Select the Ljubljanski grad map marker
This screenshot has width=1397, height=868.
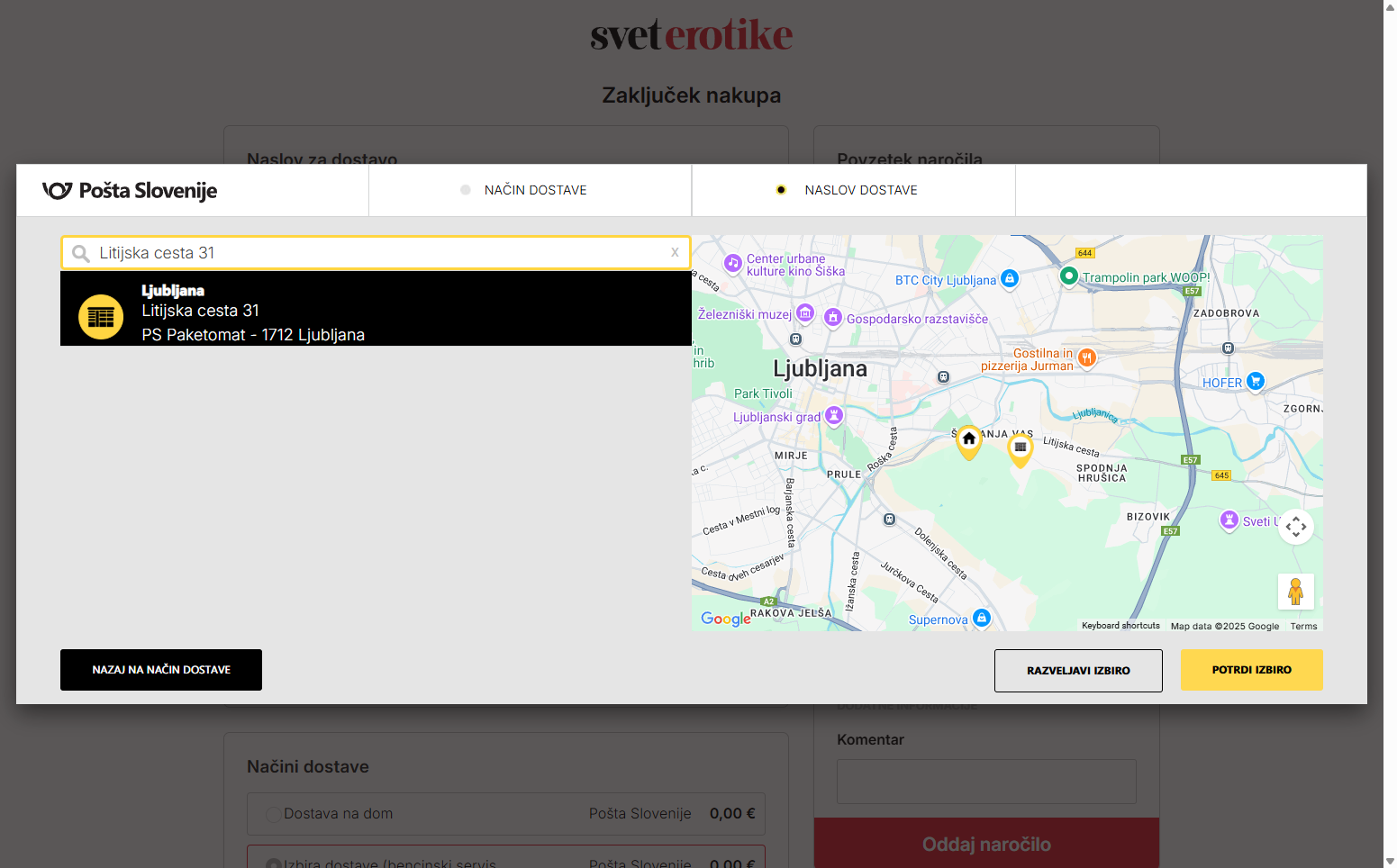click(x=834, y=416)
